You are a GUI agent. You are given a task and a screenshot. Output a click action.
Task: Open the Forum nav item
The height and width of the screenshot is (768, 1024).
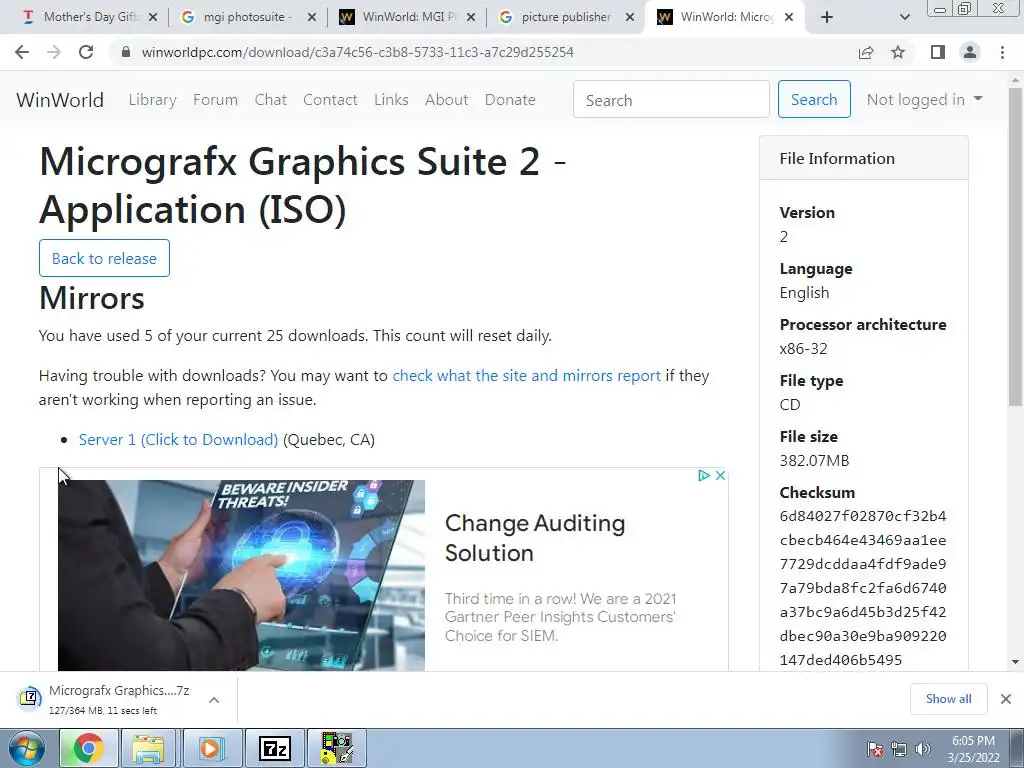click(x=216, y=100)
